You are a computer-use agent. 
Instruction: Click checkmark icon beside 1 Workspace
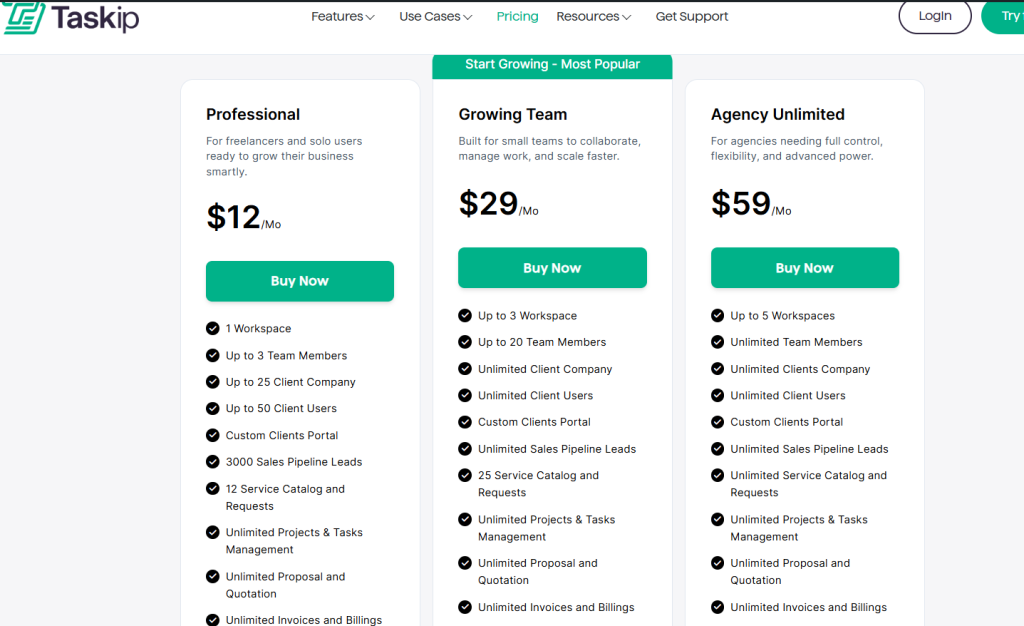coord(212,328)
